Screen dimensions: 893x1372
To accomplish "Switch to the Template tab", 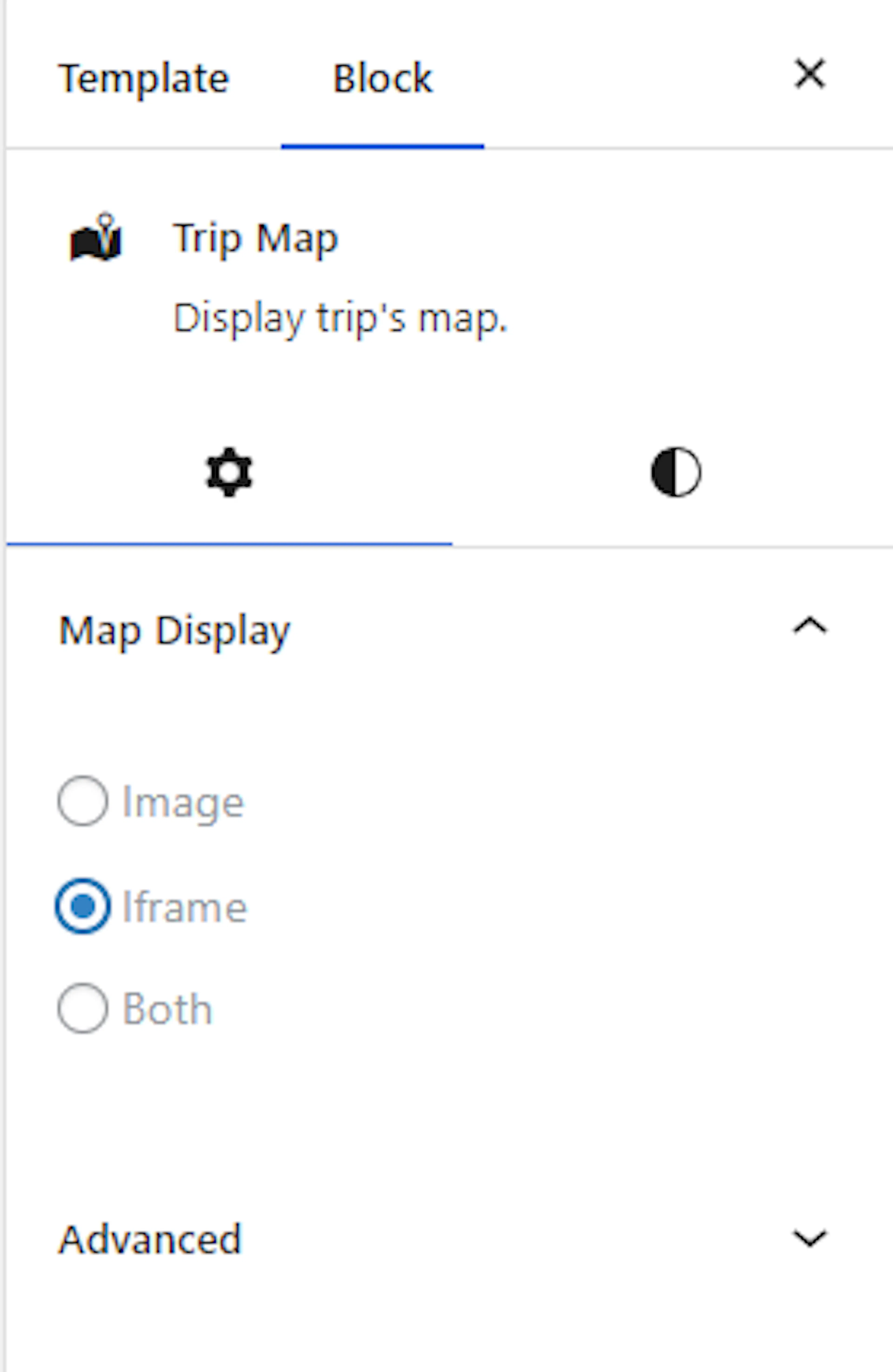I will tap(144, 78).
